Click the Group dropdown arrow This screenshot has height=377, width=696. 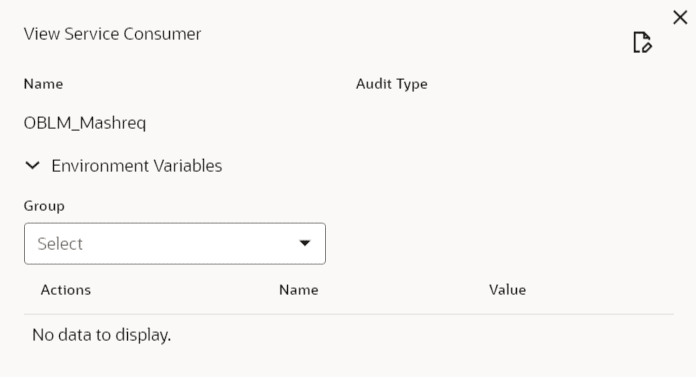(304, 243)
